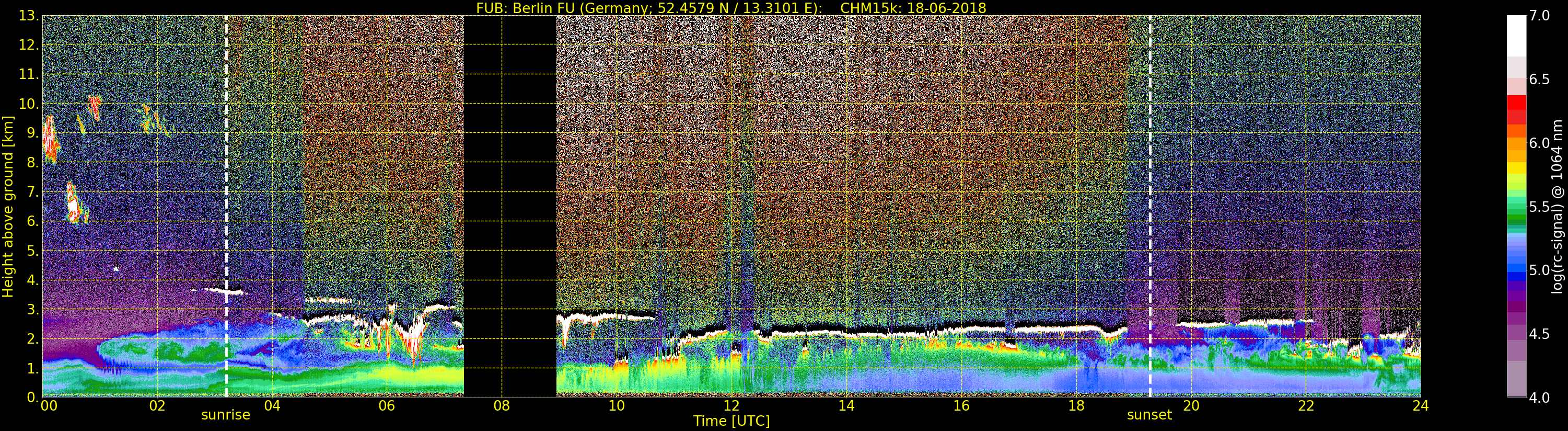Click the '2.' tick on the height axis
Image resolution: width=1568 pixels, height=431 pixels.
(32, 338)
